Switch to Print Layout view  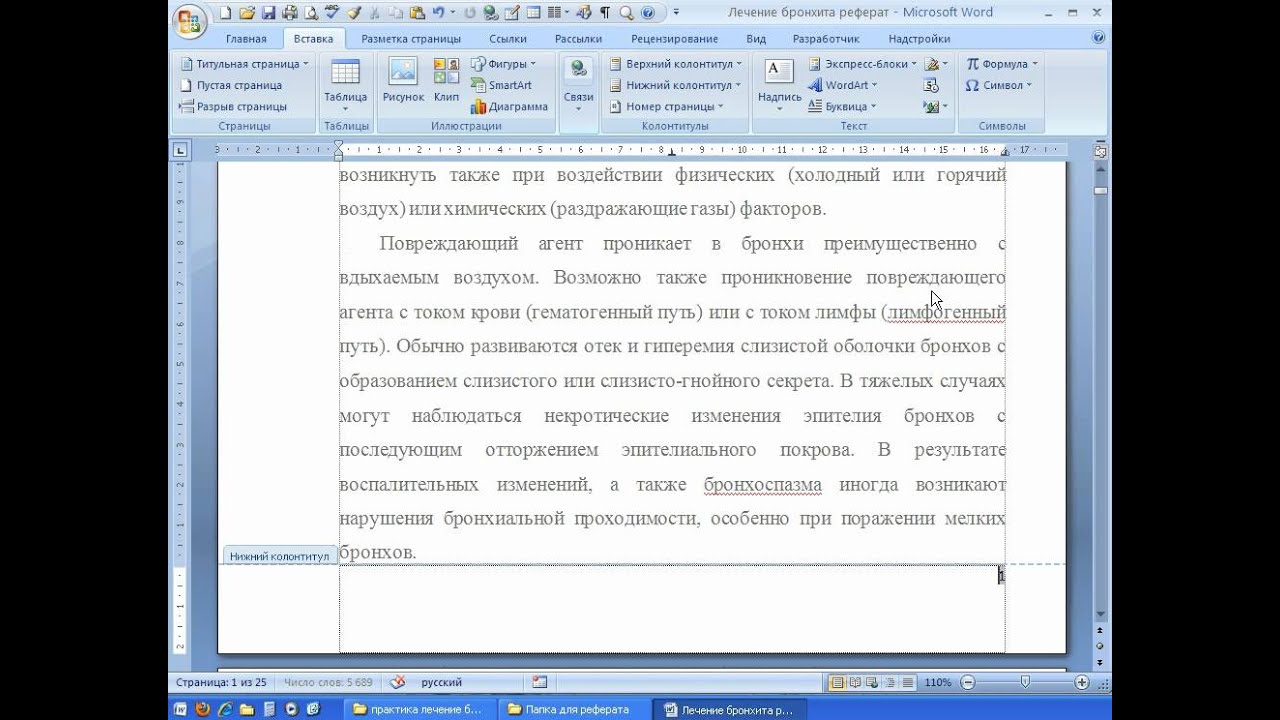(x=837, y=682)
